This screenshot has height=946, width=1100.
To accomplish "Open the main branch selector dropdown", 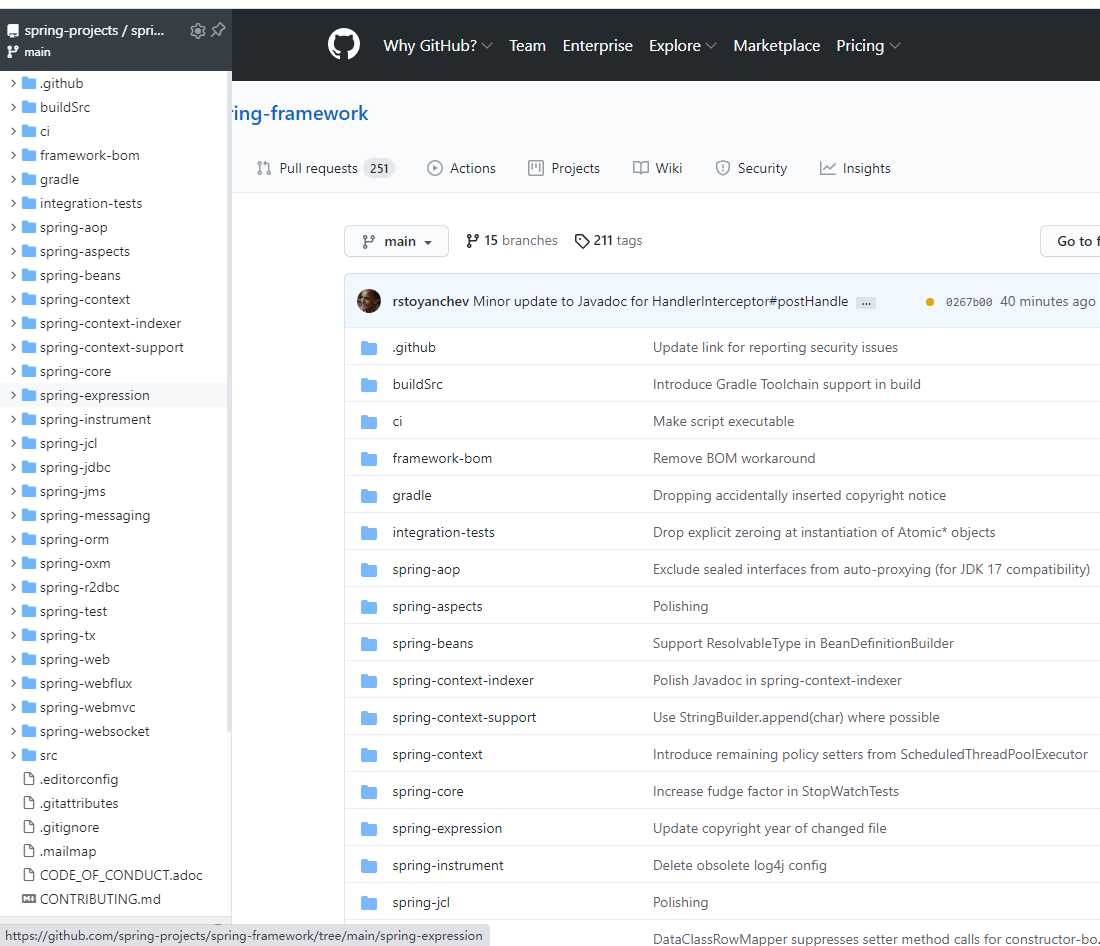I will (396, 241).
